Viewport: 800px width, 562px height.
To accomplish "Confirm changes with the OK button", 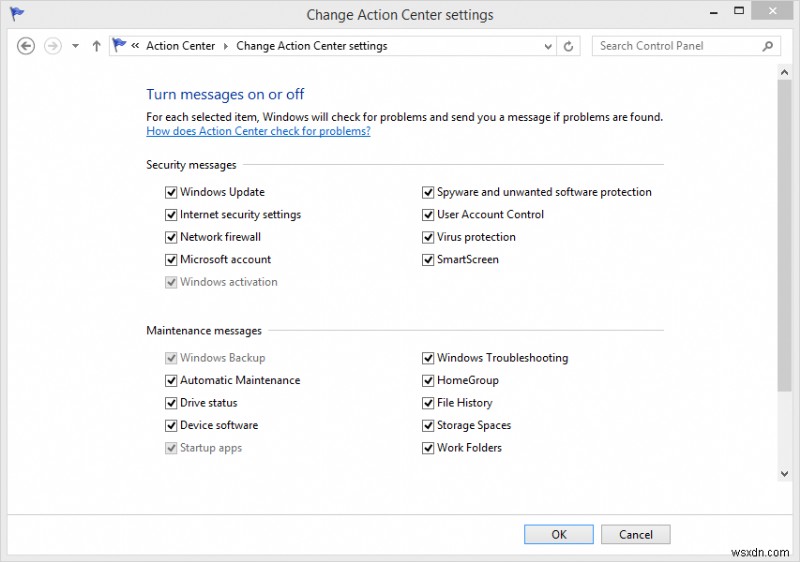I will coord(559,534).
